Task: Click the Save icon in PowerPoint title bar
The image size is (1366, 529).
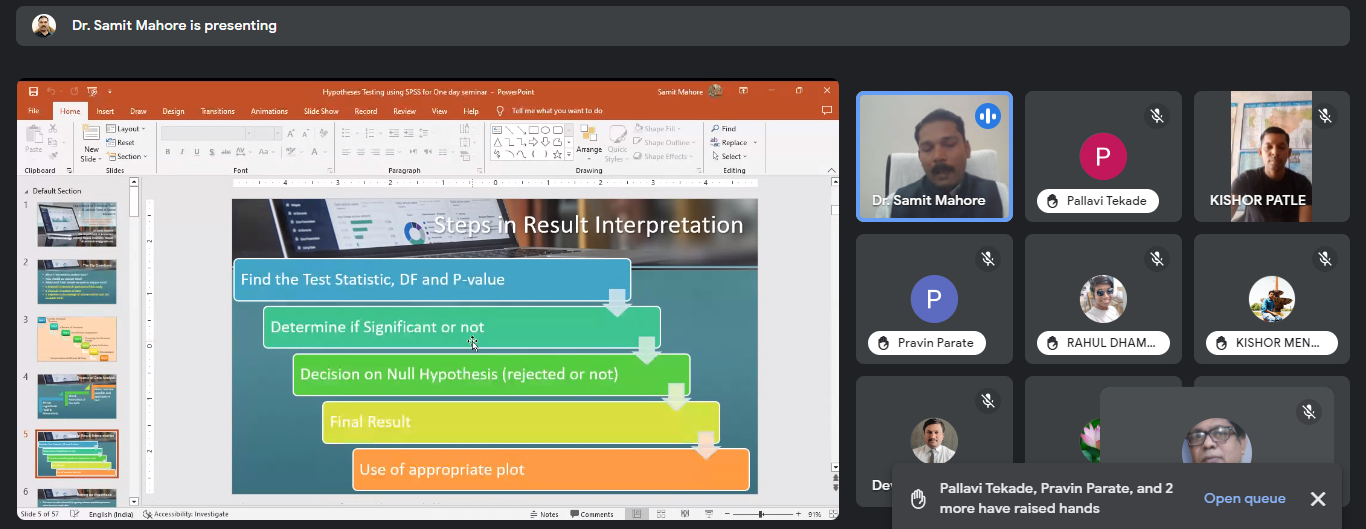Action: point(34,91)
